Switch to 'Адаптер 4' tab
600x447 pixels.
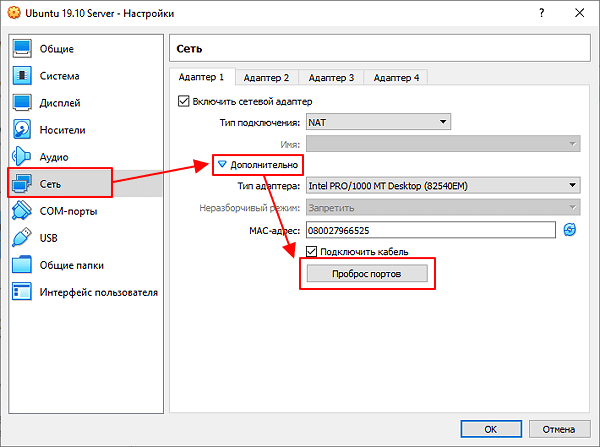[396, 77]
